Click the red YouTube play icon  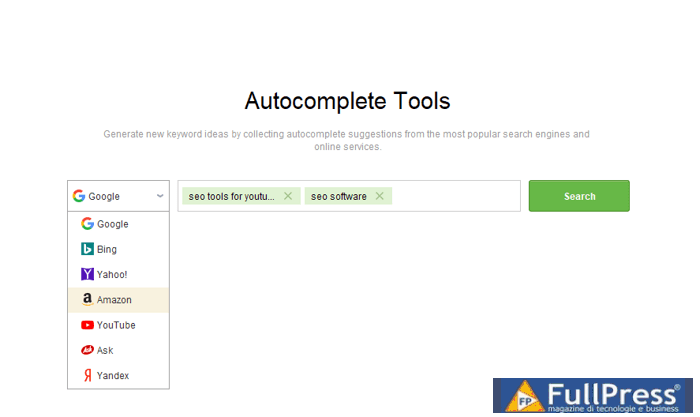(x=88, y=325)
